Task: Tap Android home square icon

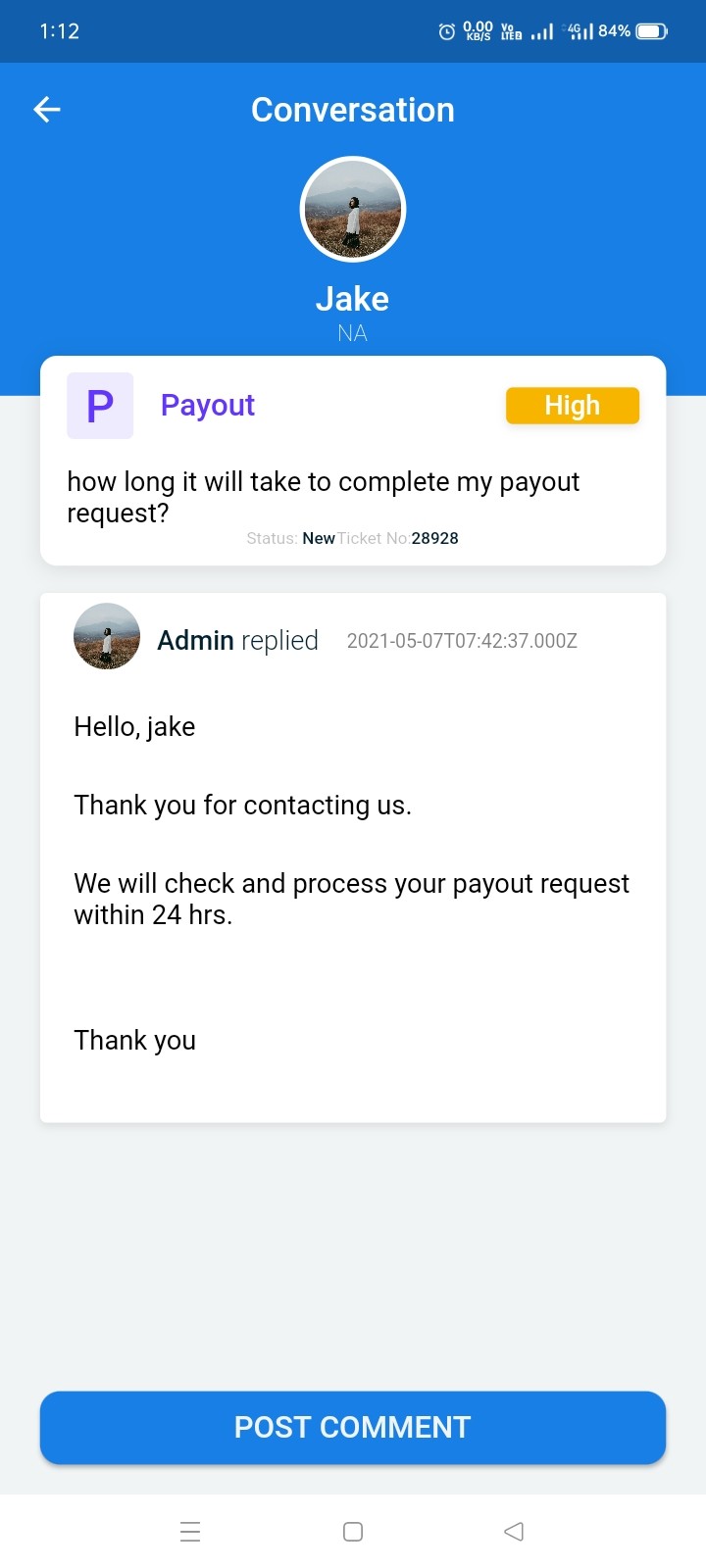Action: (x=353, y=1531)
